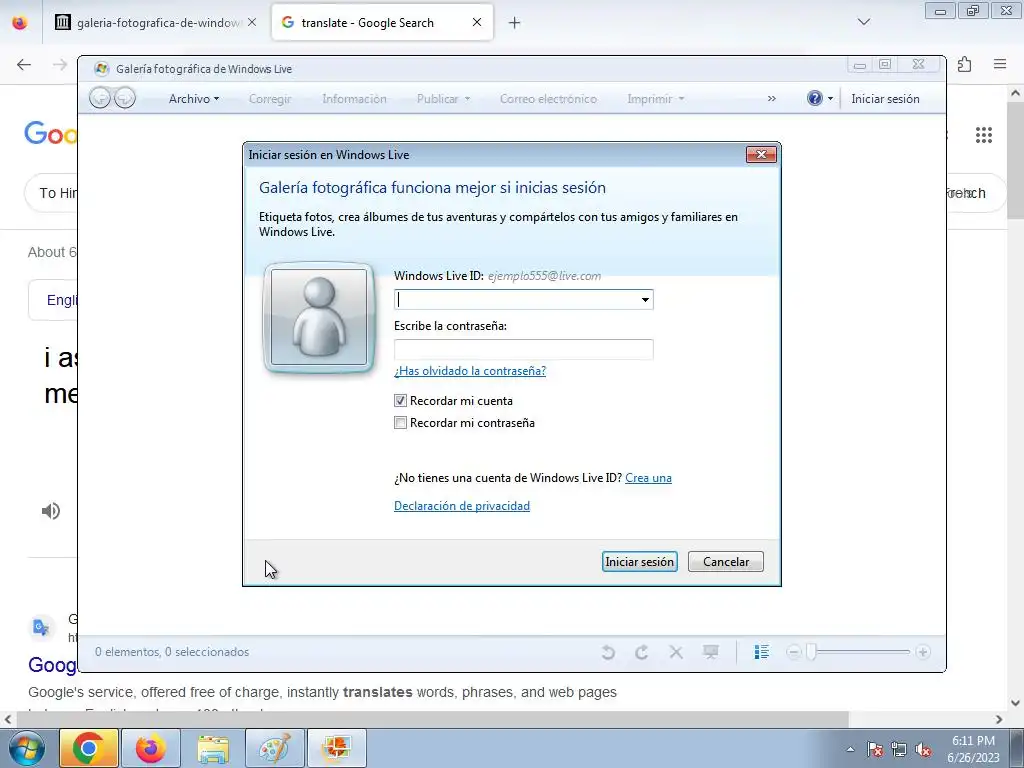Show hidden system tray icons arrow
This screenshot has width=1024, height=768.
(850, 749)
